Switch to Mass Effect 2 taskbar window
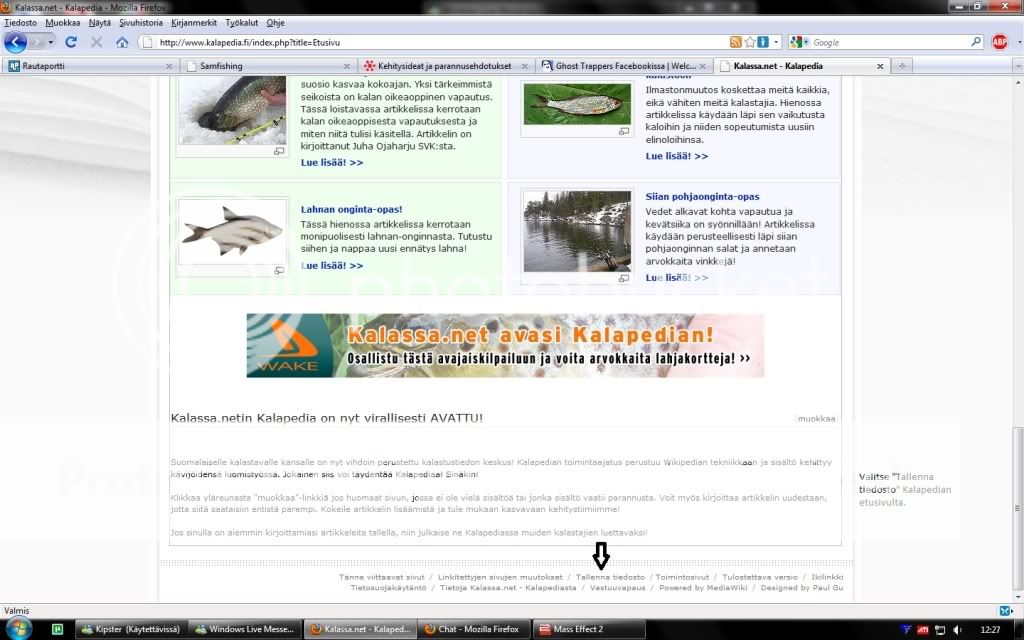The width and height of the screenshot is (1024, 640). click(x=590, y=630)
